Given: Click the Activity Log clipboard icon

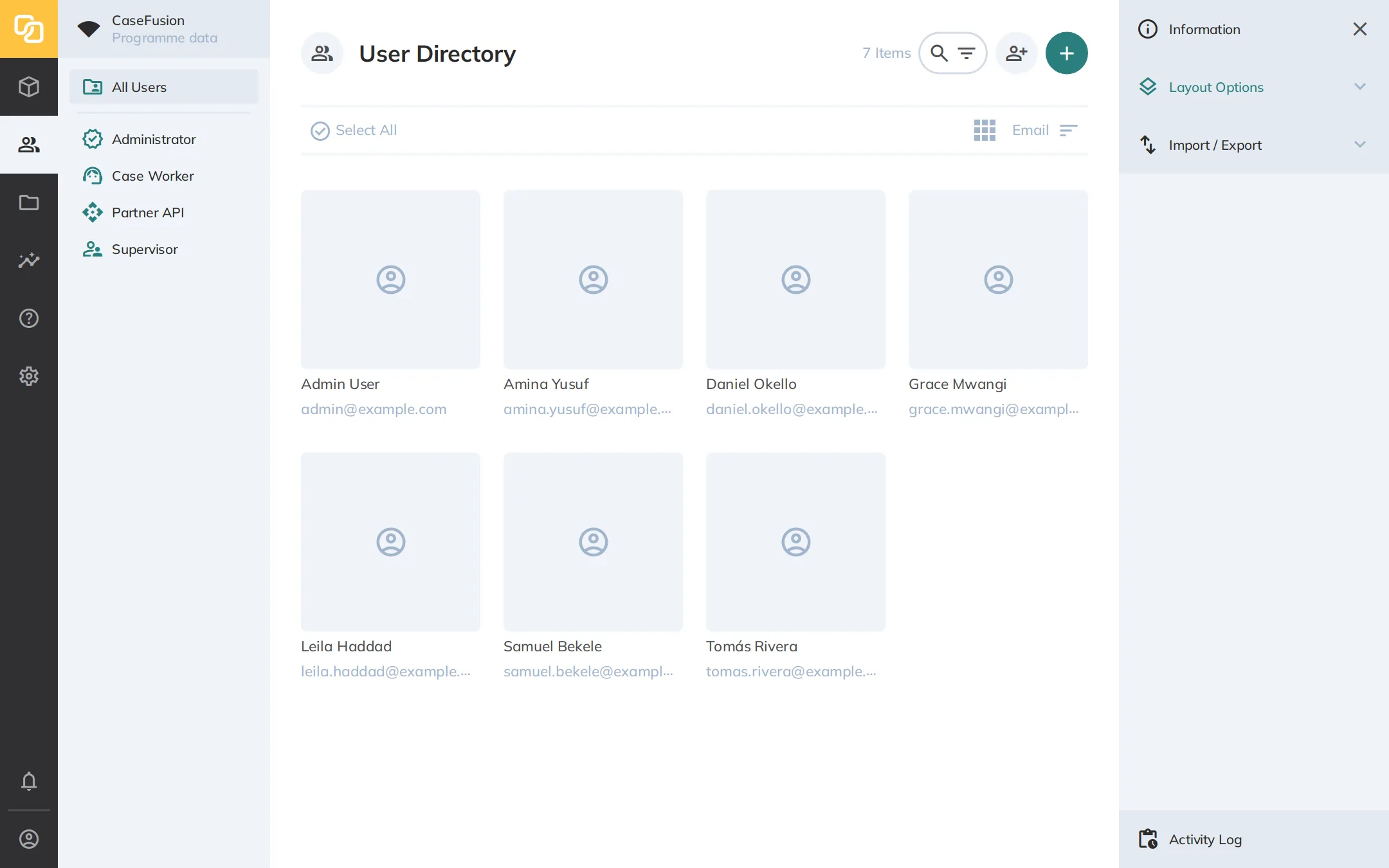Looking at the screenshot, I should (1148, 839).
